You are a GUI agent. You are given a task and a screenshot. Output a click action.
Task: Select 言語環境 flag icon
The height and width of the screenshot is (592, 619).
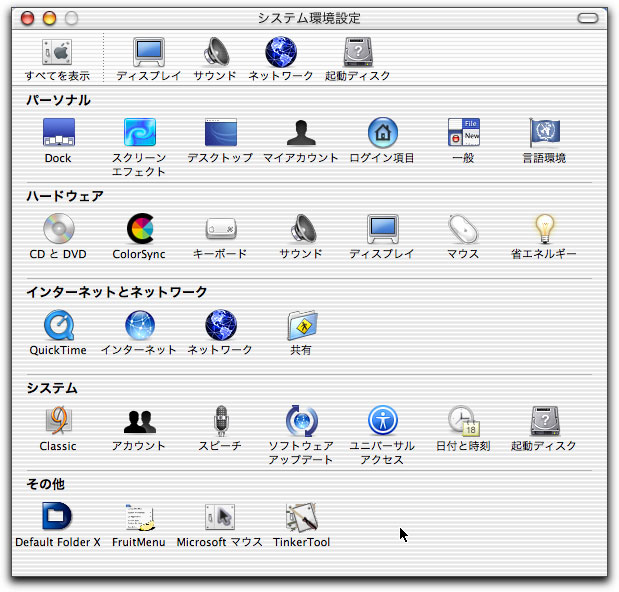point(544,133)
